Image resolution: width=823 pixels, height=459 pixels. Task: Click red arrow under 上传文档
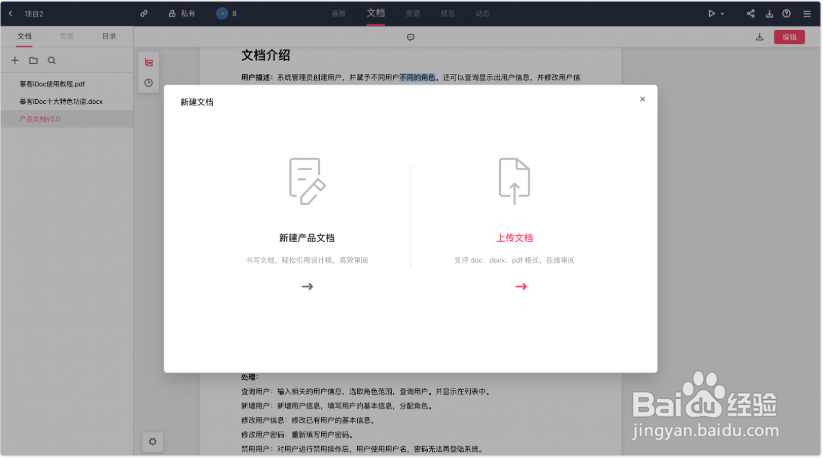pyautogui.click(x=521, y=287)
